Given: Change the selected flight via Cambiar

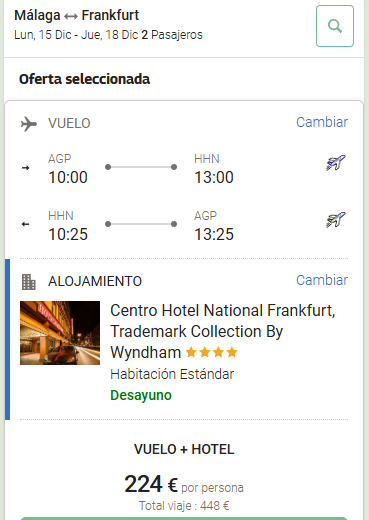Looking at the screenshot, I should [x=322, y=122].
